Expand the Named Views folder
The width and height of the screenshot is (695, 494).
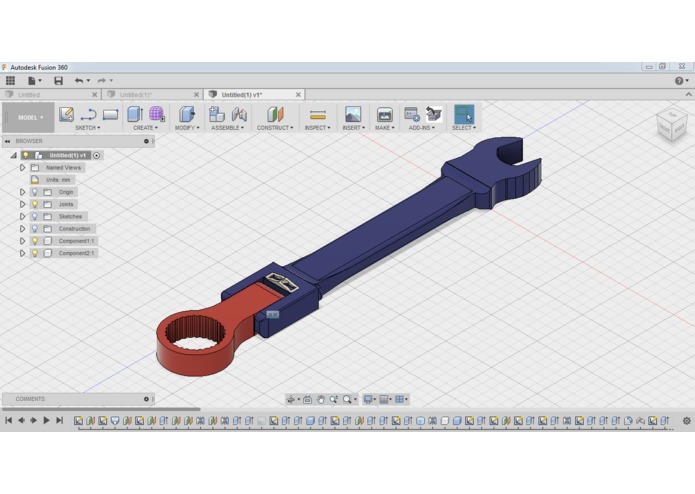(22, 168)
